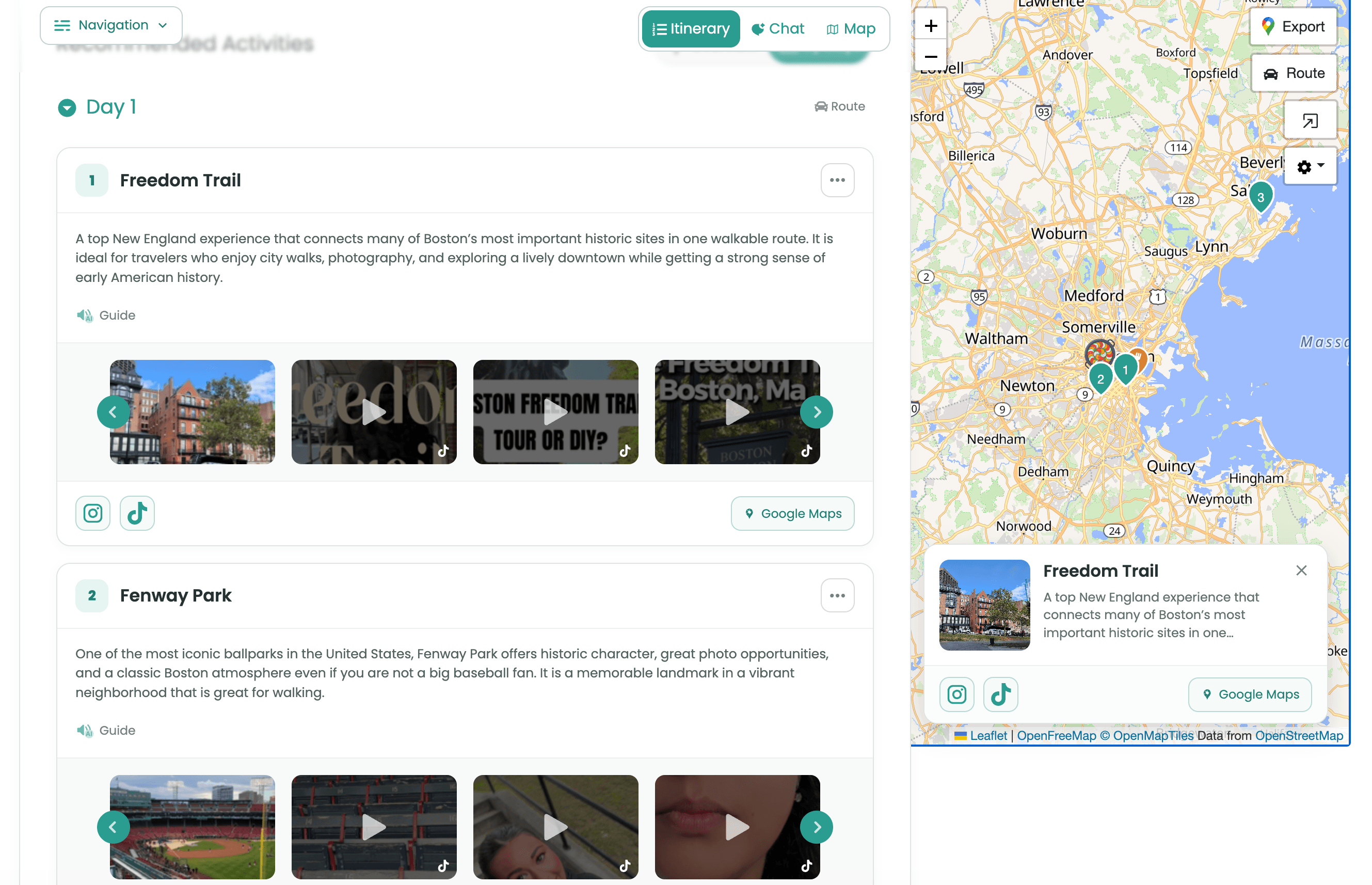Play the 'Tour or DIY?' Freedom Trail video
Screen dimensions: 1372x885
coord(555,412)
